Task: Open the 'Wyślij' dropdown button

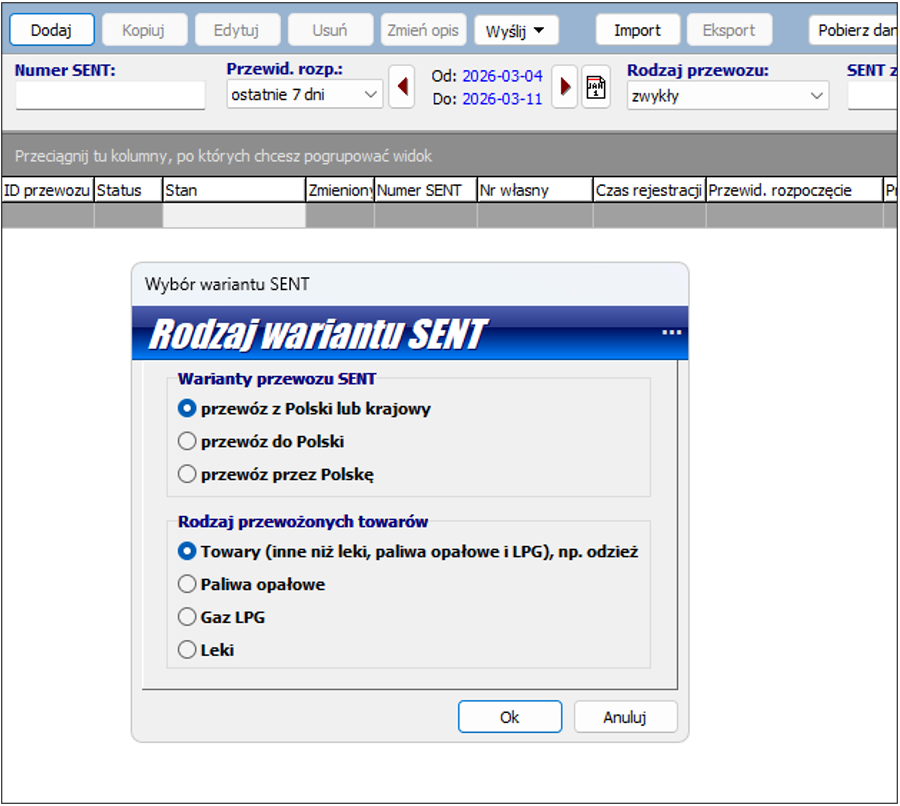Action: point(516,30)
